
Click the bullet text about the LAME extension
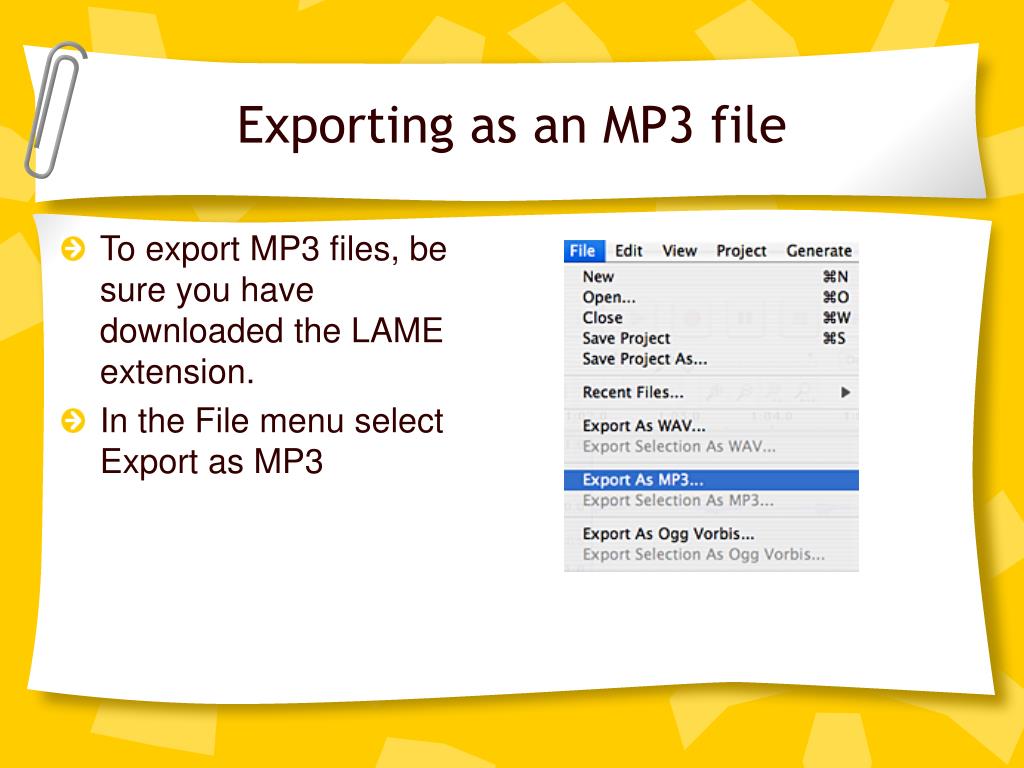coord(273,310)
